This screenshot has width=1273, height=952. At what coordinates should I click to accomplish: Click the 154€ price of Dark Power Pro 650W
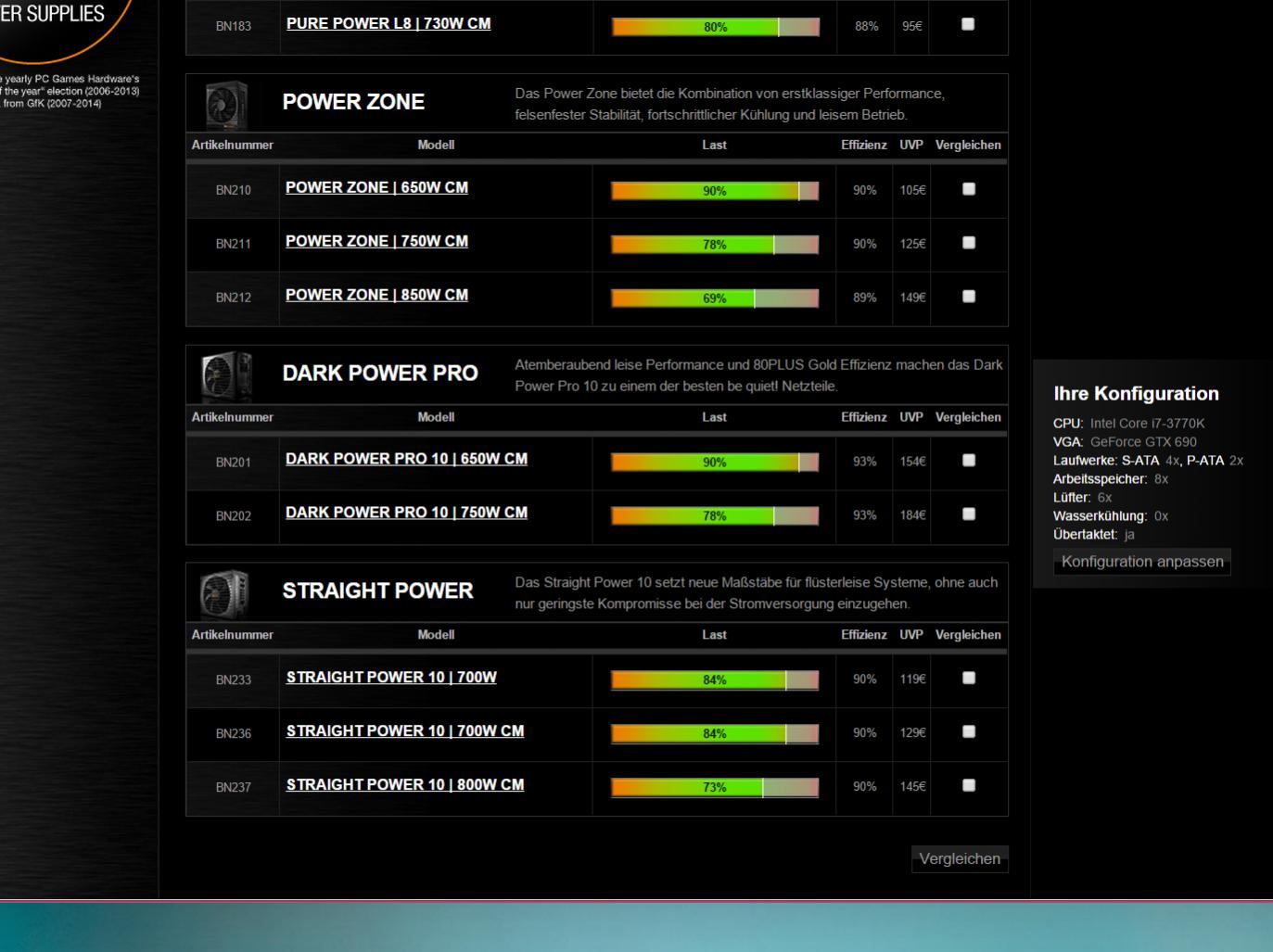point(912,462)
